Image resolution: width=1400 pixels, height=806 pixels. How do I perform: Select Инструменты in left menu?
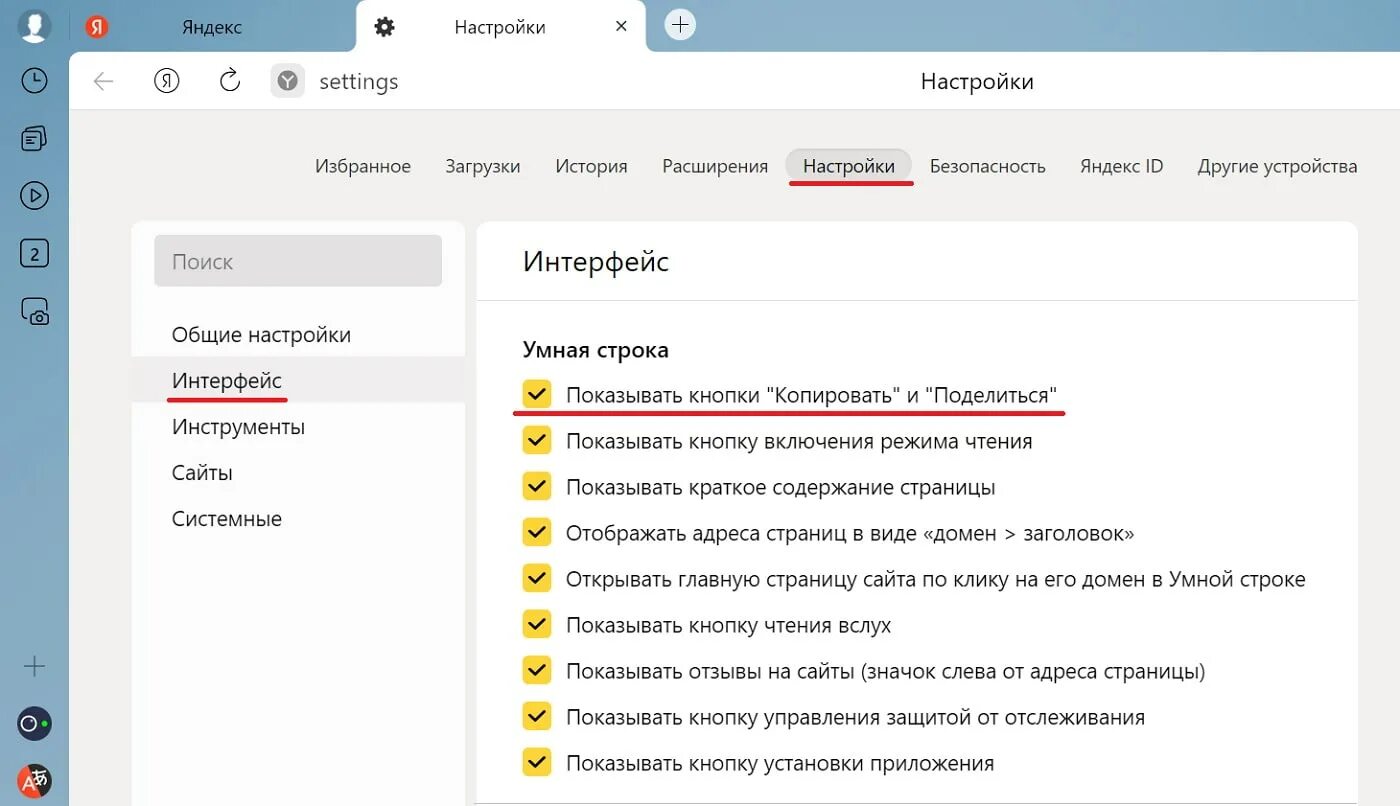(298, 427)
